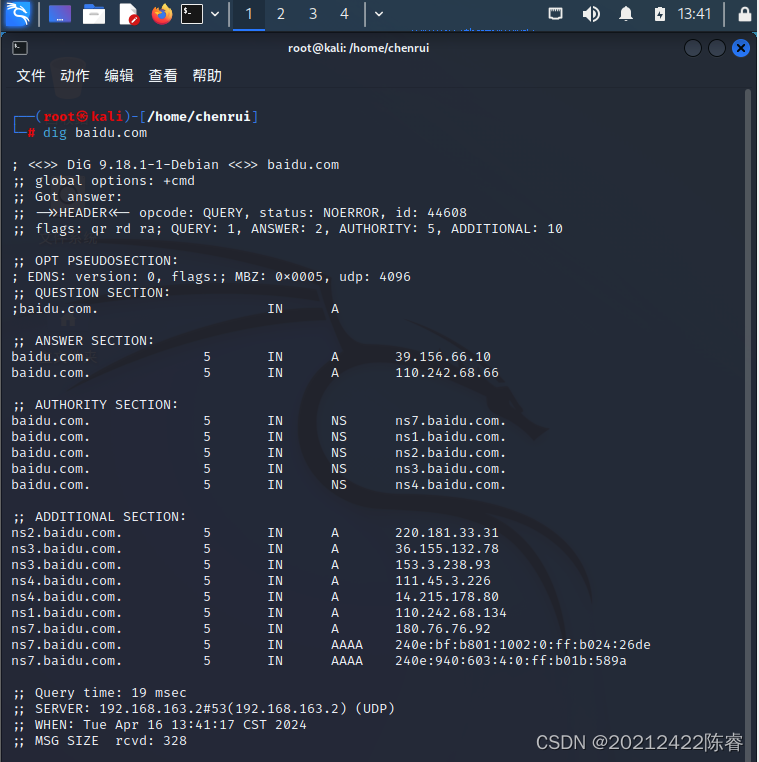The height and width of the screenshot is (762, 759).
Task: Click the address 153.3.238.93
Action: 443,565
